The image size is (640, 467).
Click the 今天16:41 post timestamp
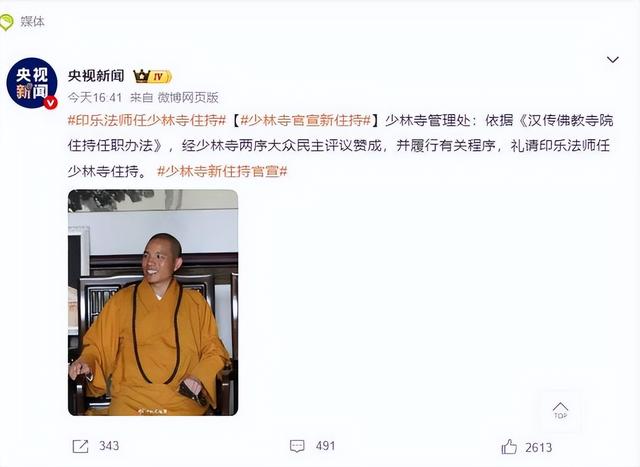[x=95, y=98]
